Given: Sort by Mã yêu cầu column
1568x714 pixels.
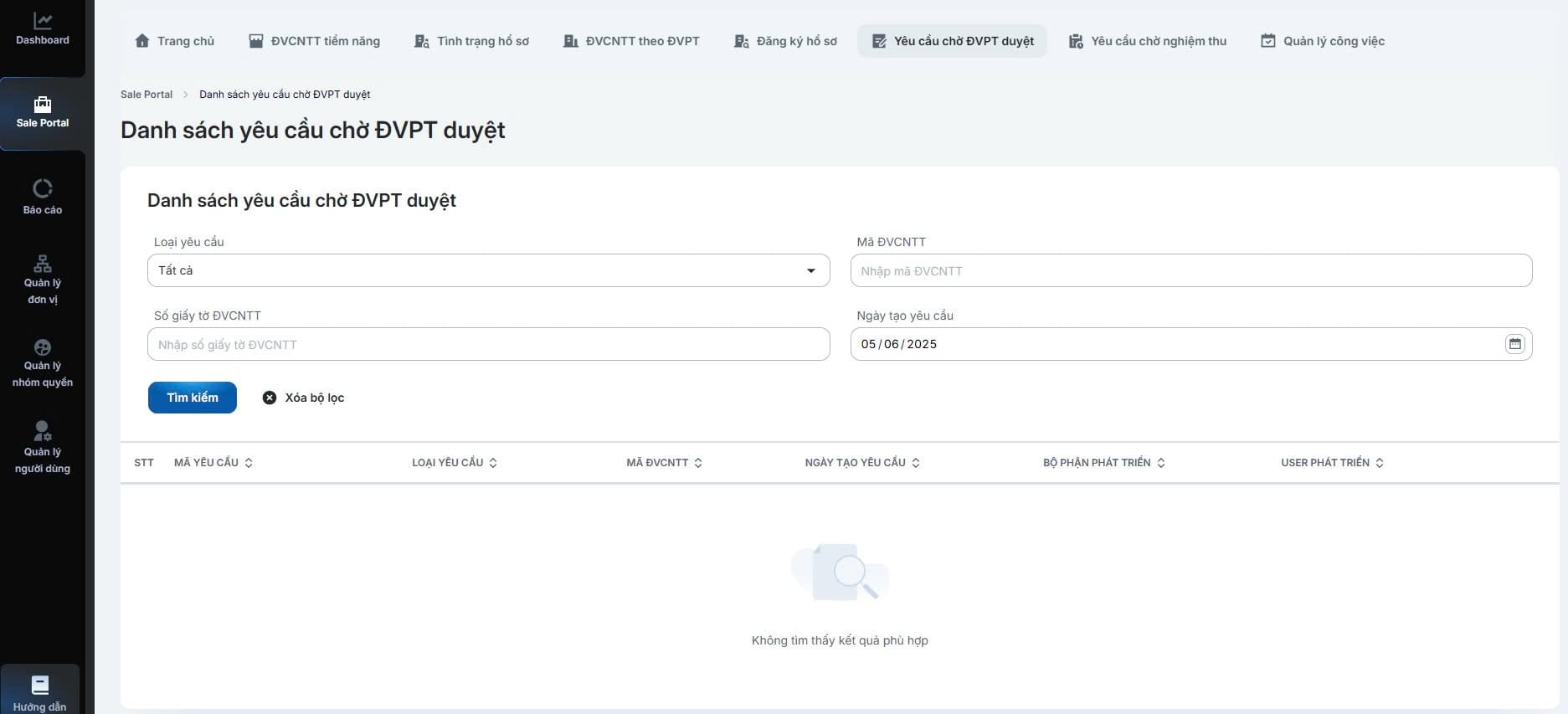Looking at the screenshot, I should [249, 463].
